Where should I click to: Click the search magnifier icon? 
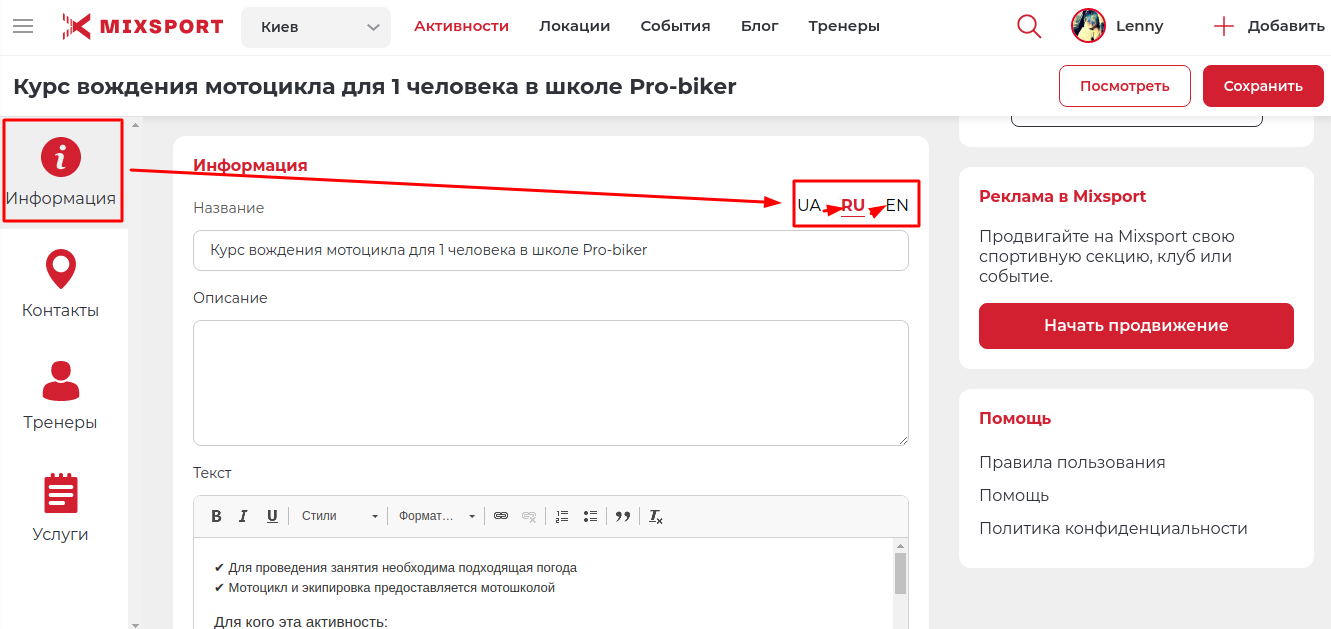[1029, 26]
